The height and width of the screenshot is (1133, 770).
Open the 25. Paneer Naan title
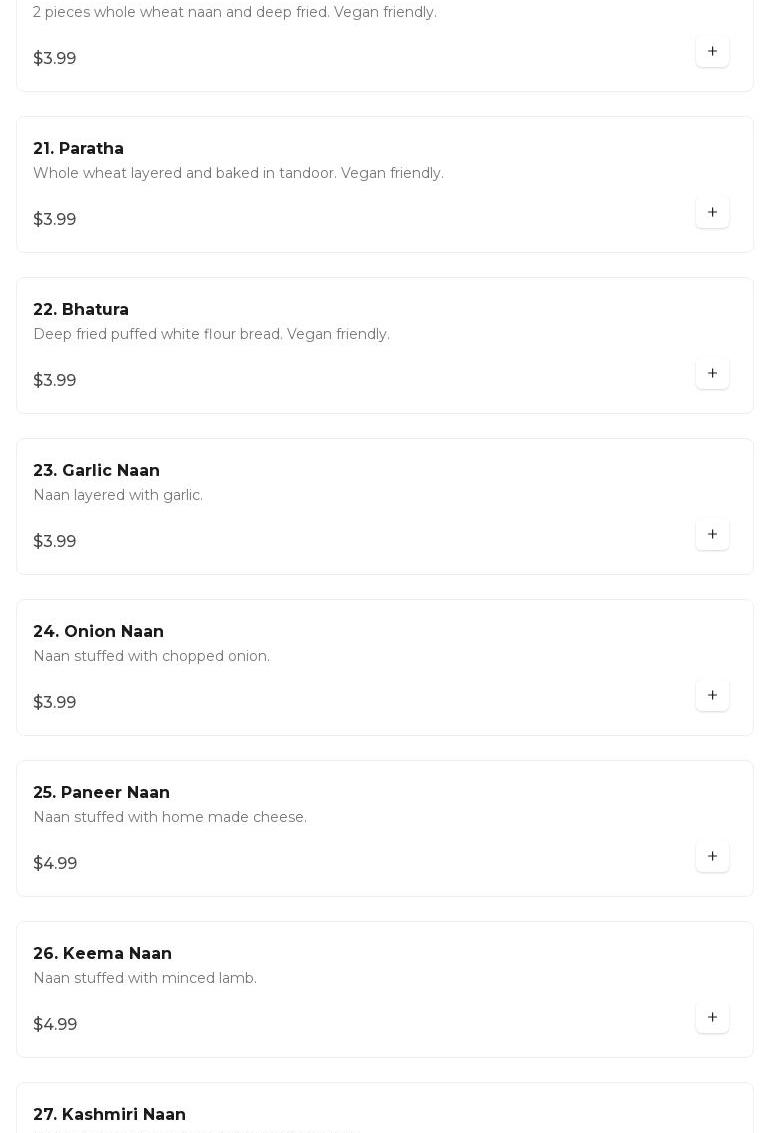pos(102,793)
